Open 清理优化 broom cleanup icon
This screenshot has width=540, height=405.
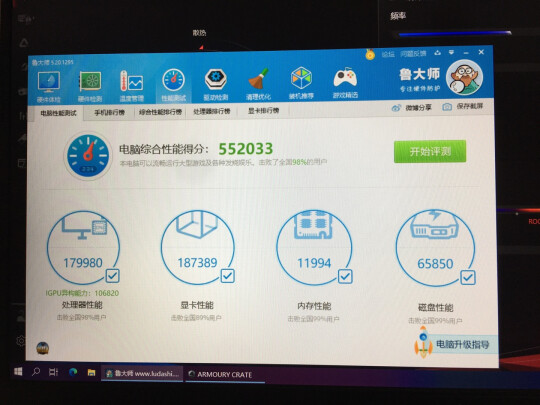(x=258, y=84)
